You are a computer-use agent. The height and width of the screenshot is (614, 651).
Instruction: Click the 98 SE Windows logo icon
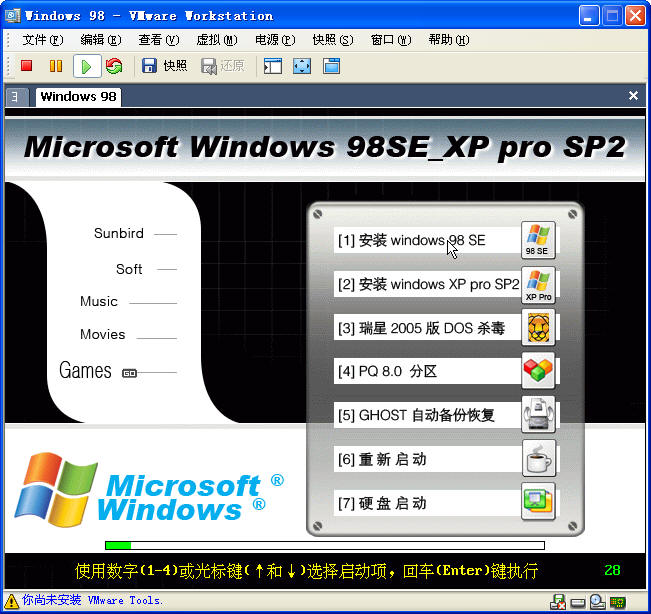538,240
